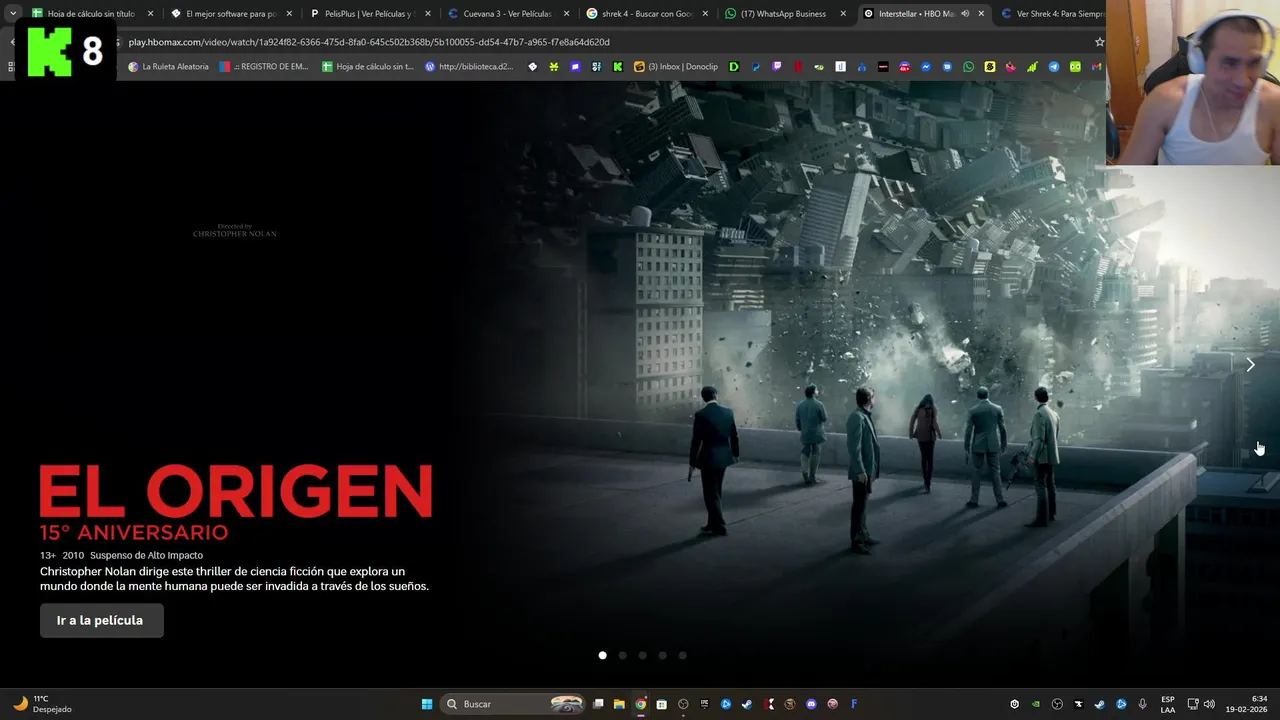The width and height of the screenshot is (1280, 720).
Task: Close the WhatsApp Business tab
Action: (842, 14)
